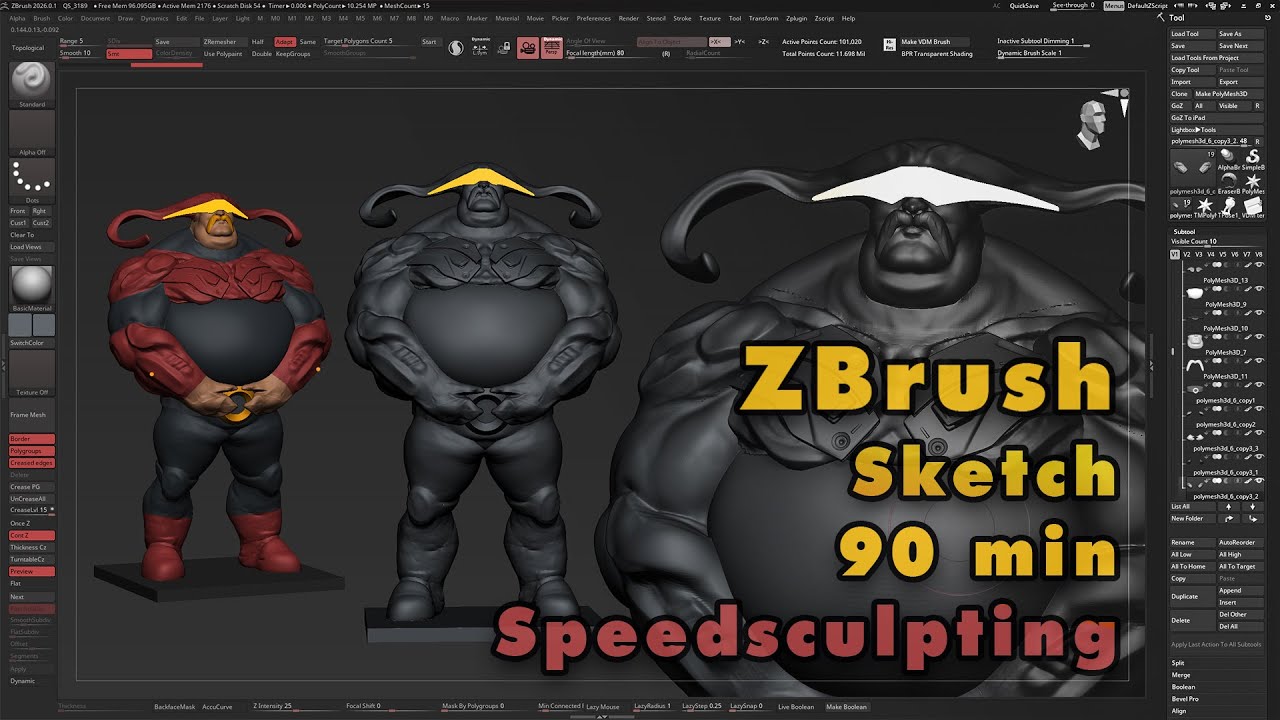1280x720 pixels.
Task: Toggle the Persp perspective button
Action: coord(551,47)
